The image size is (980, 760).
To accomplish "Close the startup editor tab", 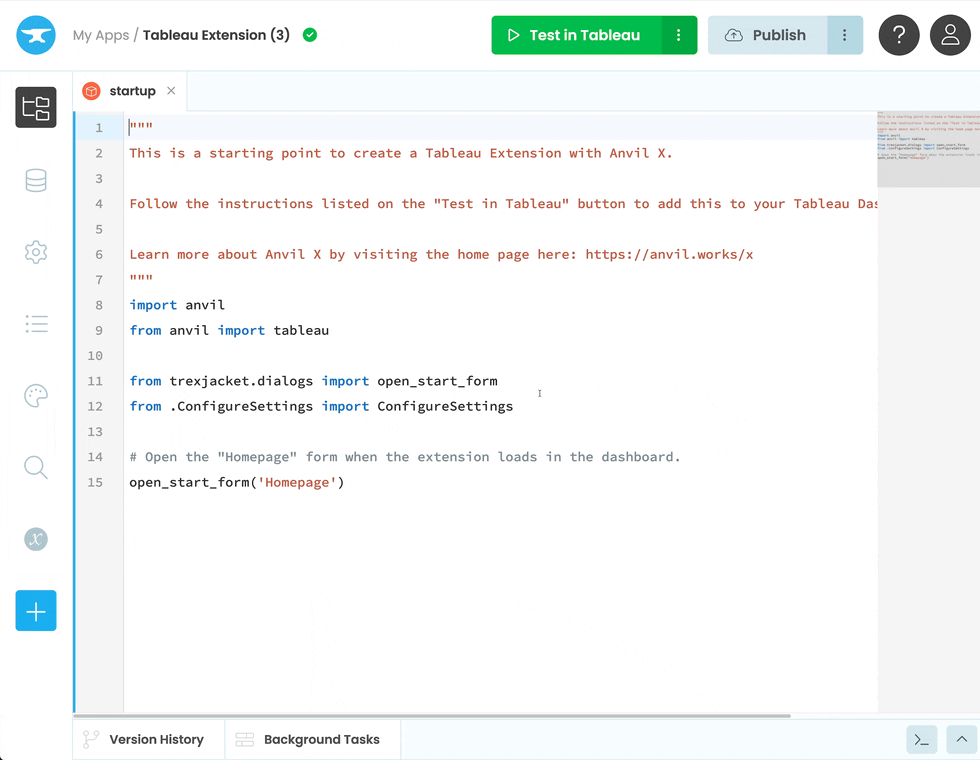I will click(x=171, y=91).
